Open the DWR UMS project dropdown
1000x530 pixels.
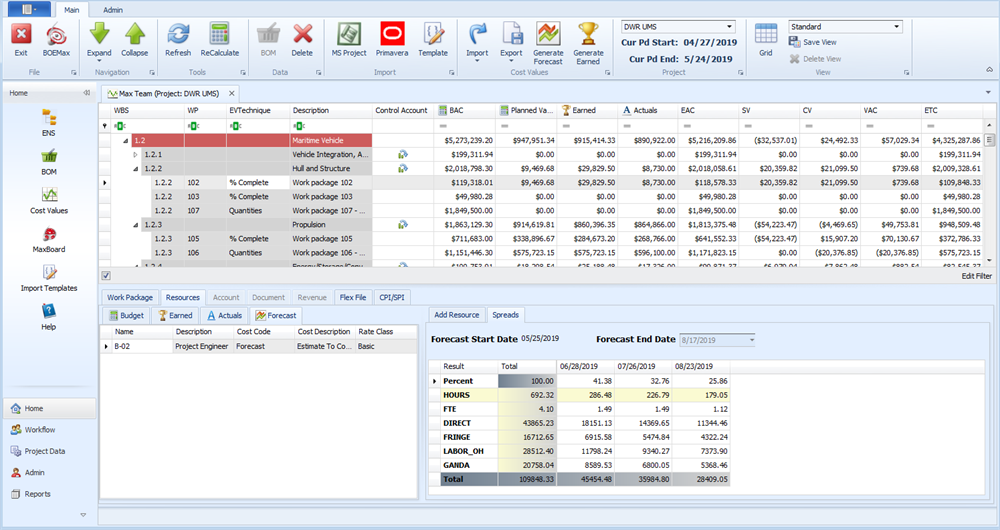729,26
